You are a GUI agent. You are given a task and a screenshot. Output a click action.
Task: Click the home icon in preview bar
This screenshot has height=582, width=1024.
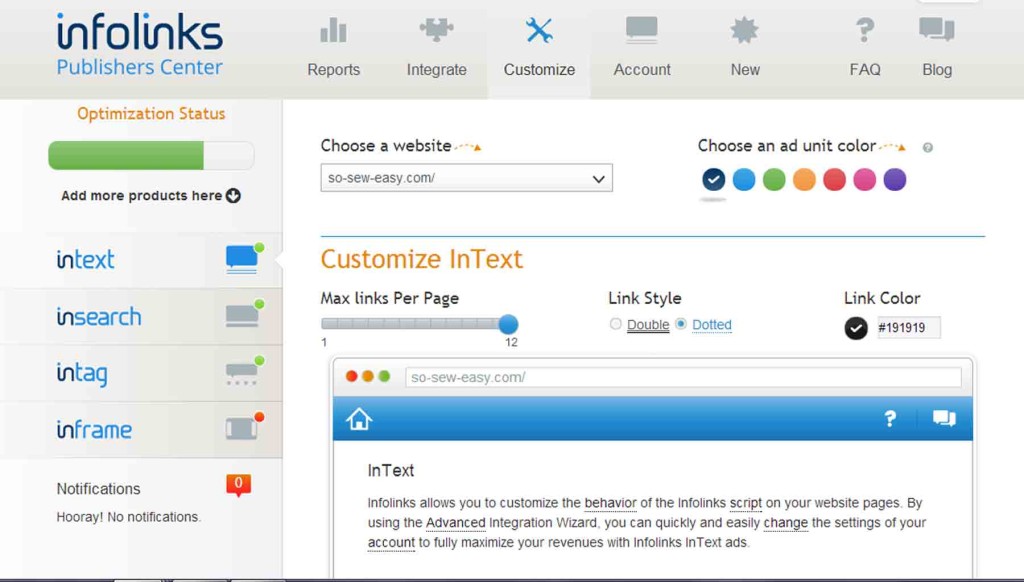tap(359, 419)
